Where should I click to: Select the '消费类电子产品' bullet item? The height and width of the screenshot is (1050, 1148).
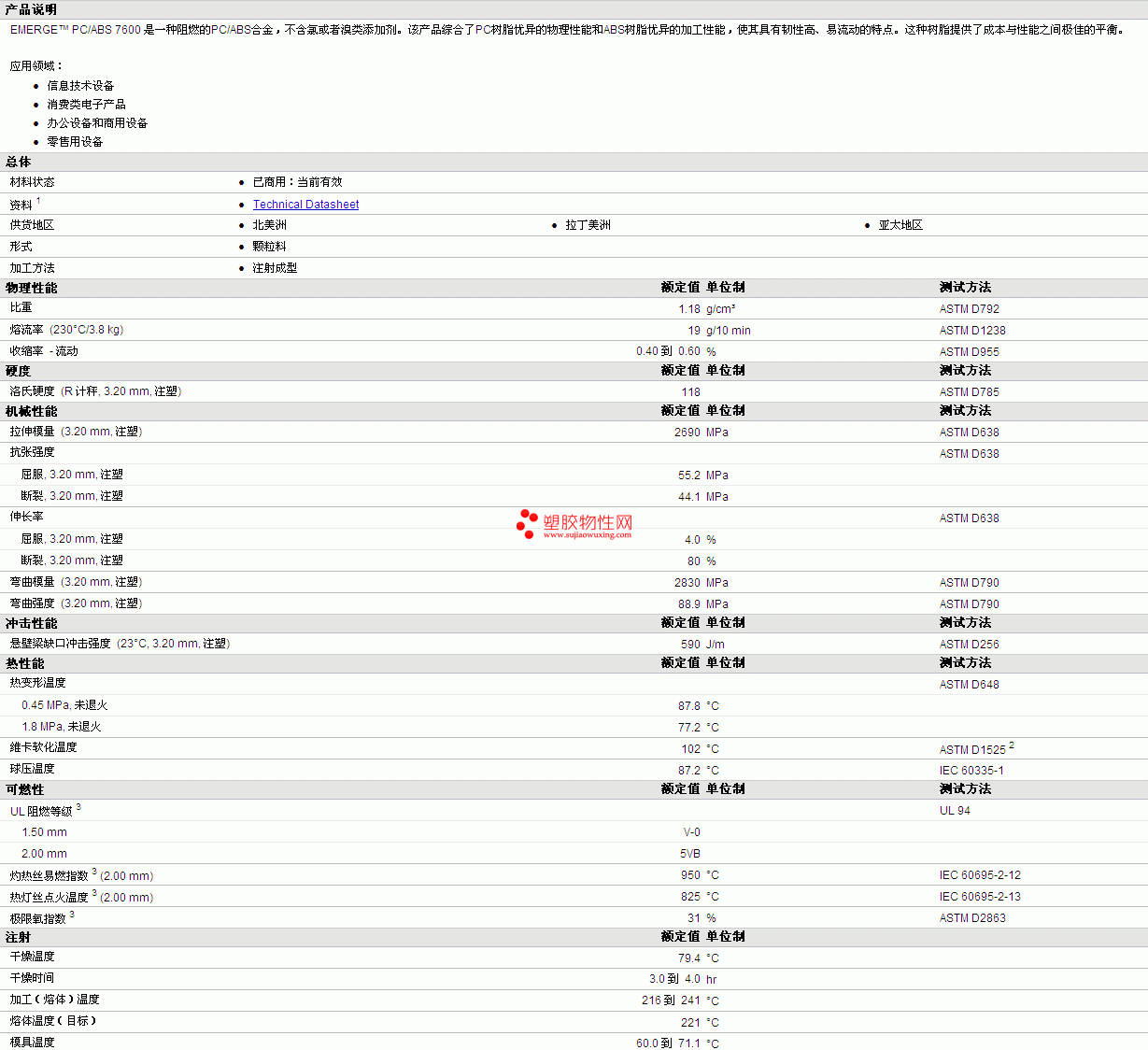coord(86,105)
